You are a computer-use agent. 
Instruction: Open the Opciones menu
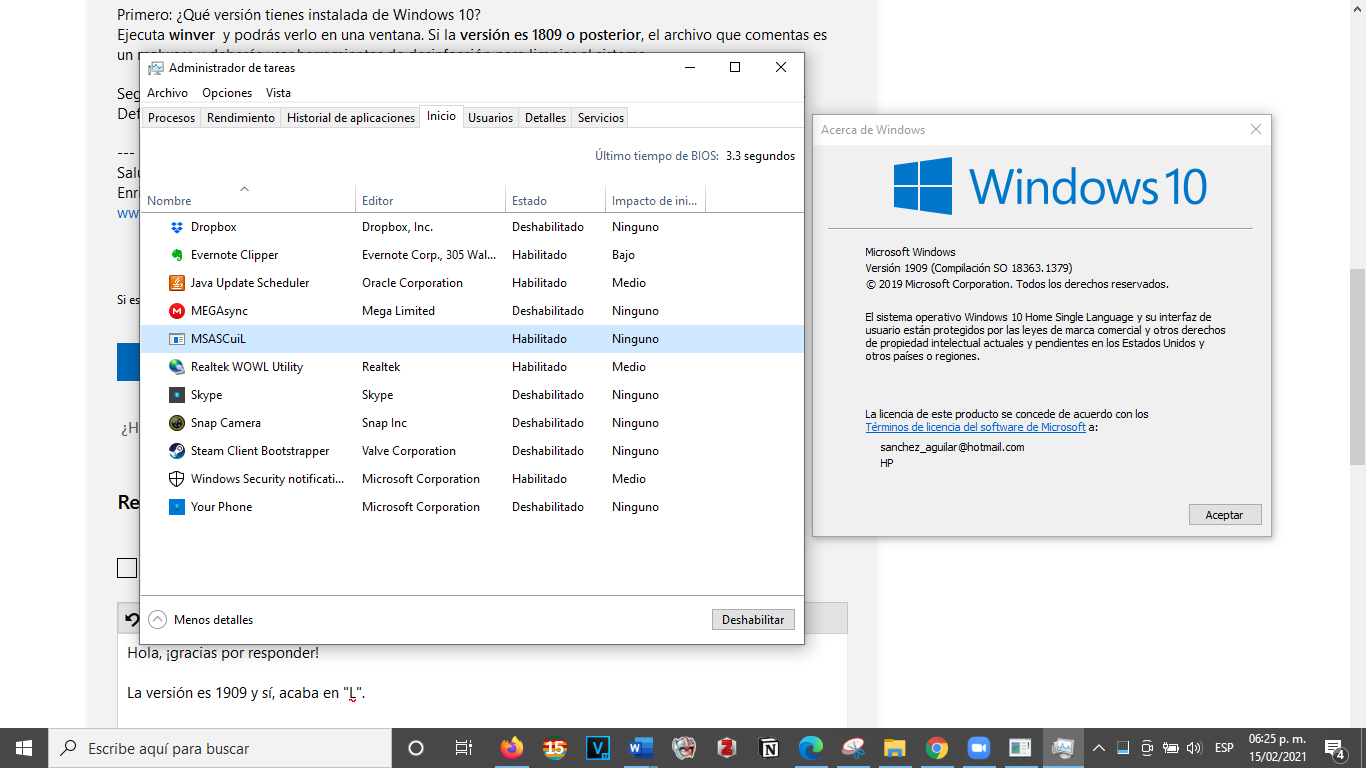click(x=227, y=93)
